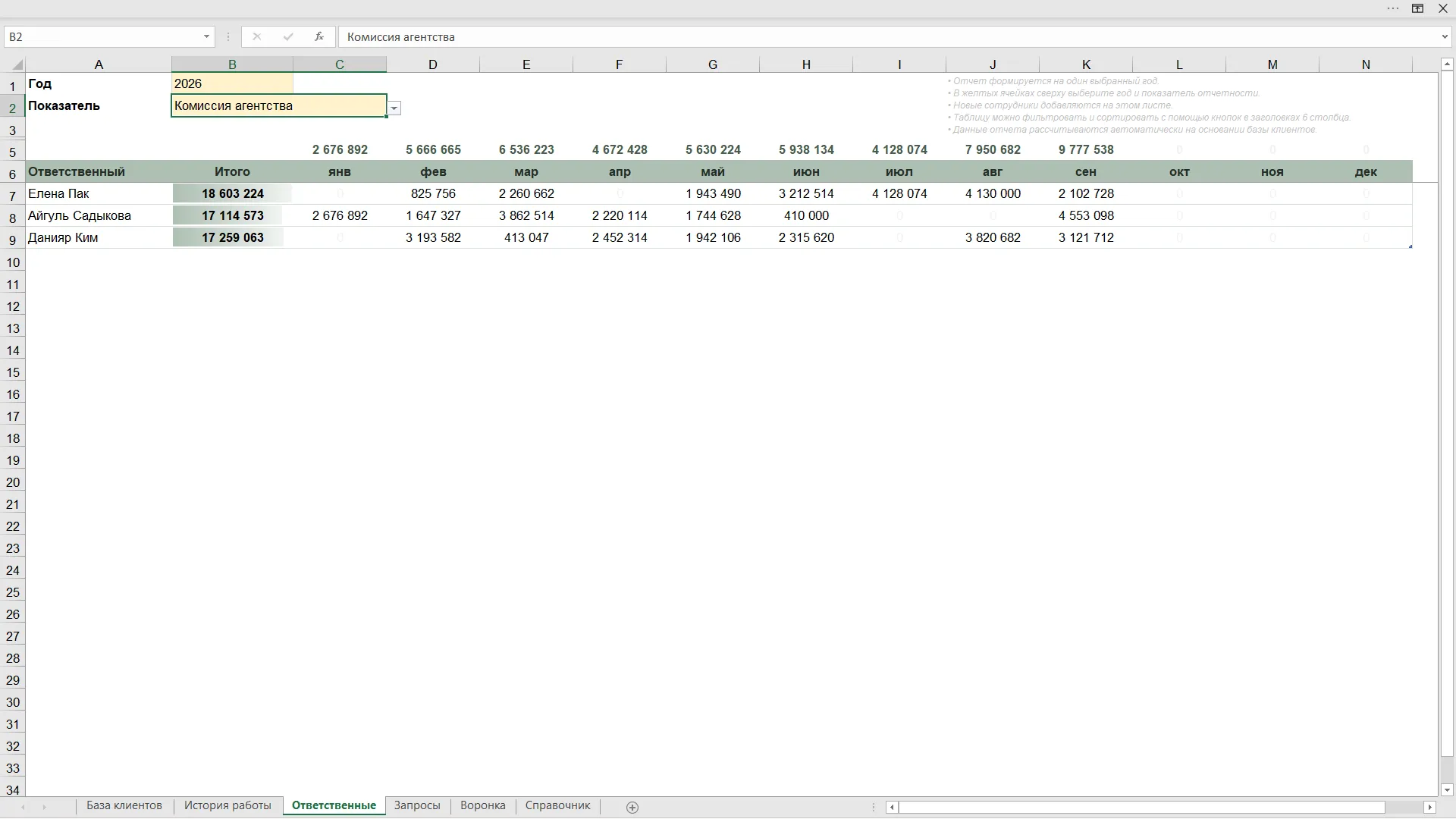Select the monthly total 9 777 538
This screenshot has height=819, width=1456.
(1086, 149)
